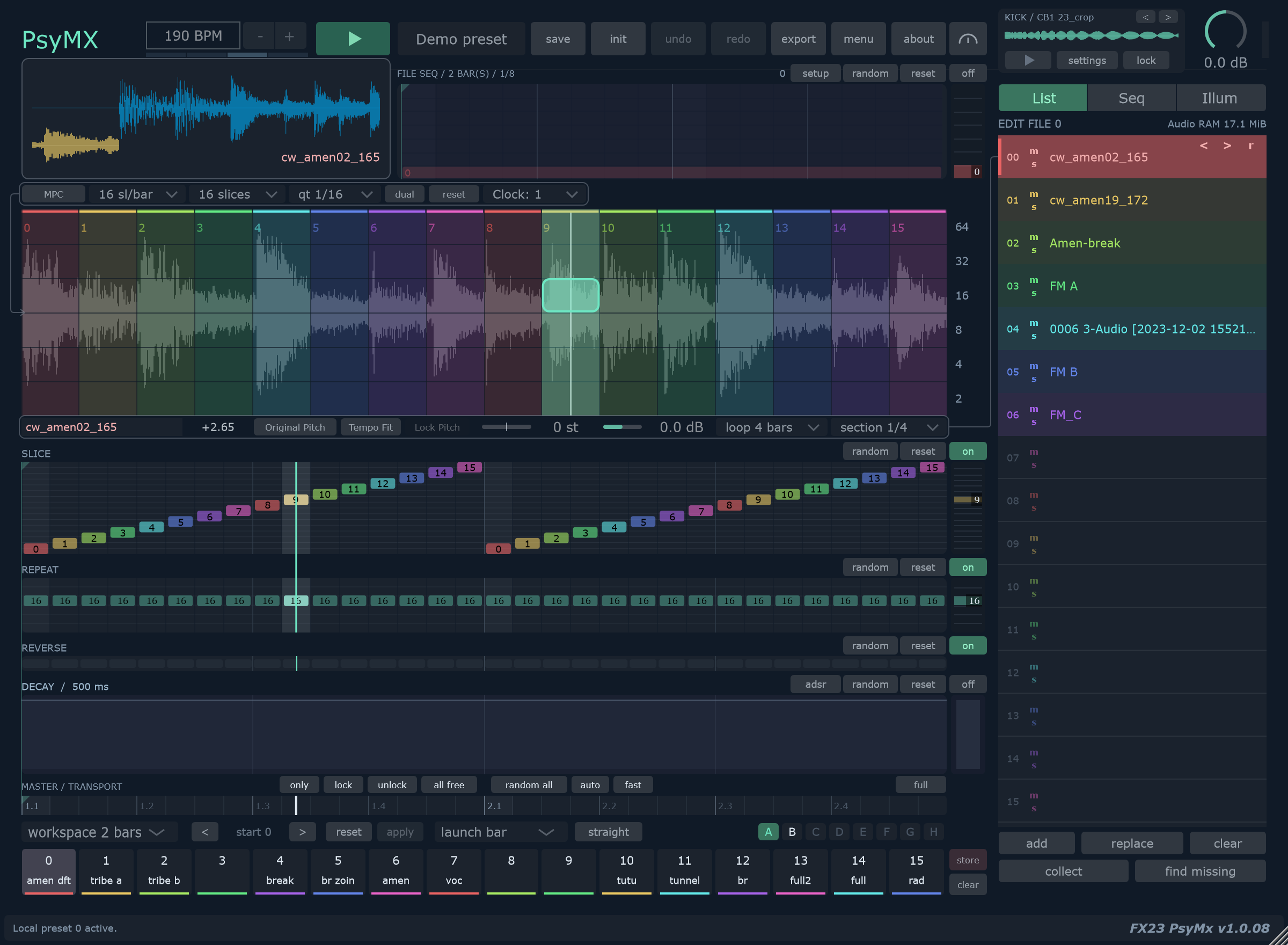Image resolution: width=1288 pixels, height=945 pixels.
Task: Toggle the REVERSE lane on switch
Action: 967,646
